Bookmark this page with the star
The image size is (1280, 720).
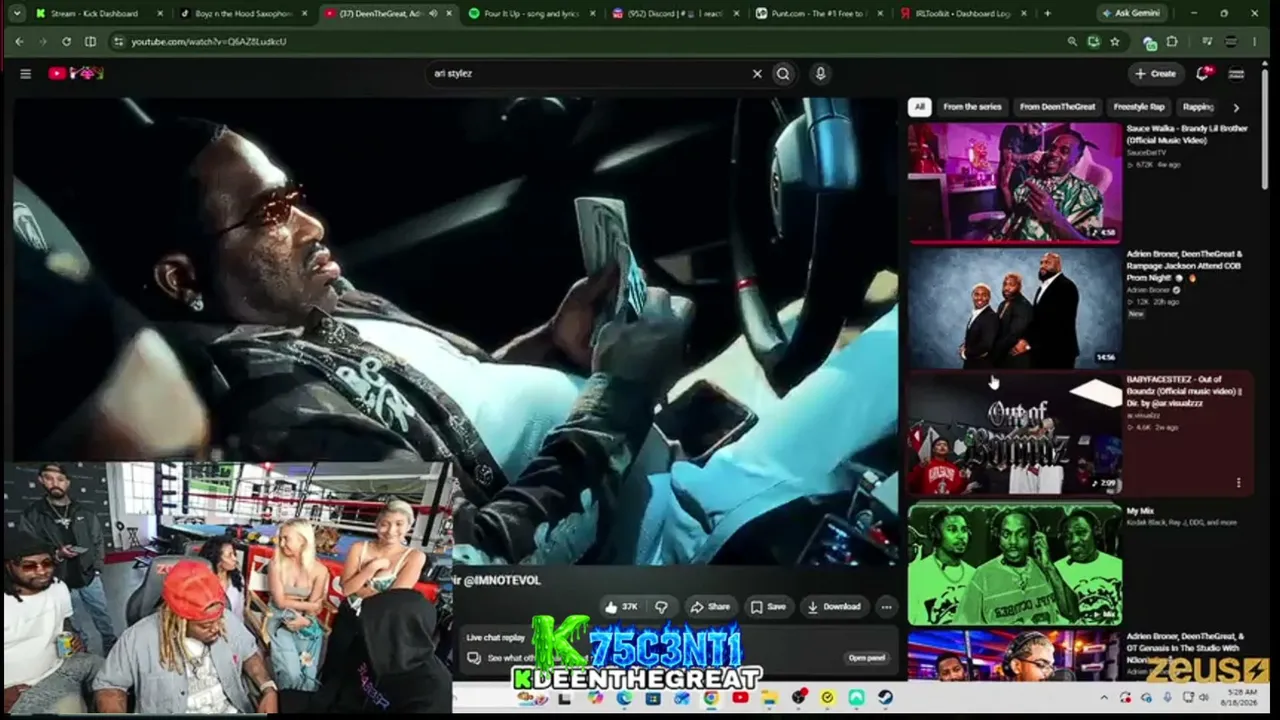coord(1114,42)
